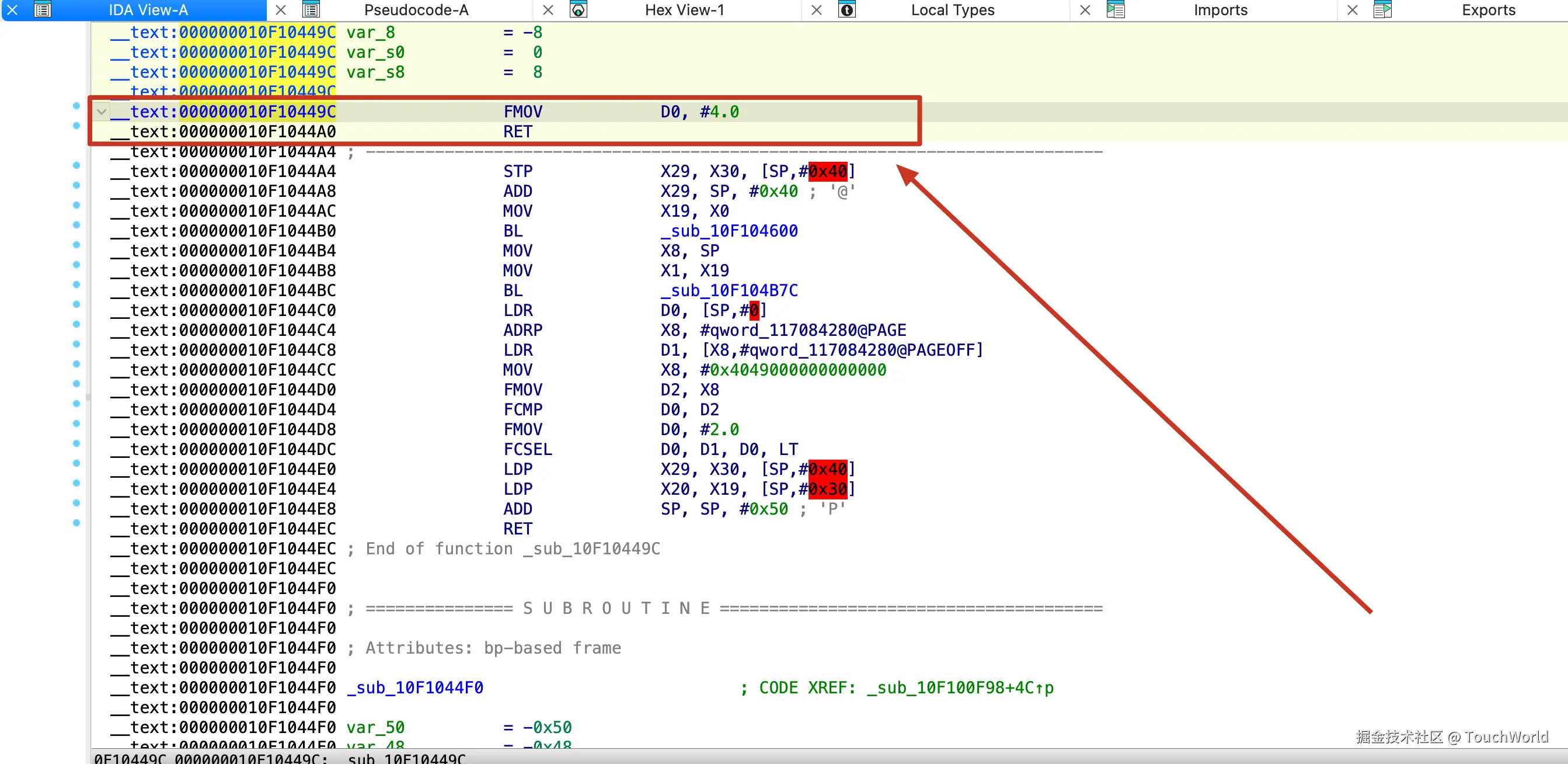Follow the _sub_10F104B7C function reference
Screen dimensions: 1568x764
[730, 290]
